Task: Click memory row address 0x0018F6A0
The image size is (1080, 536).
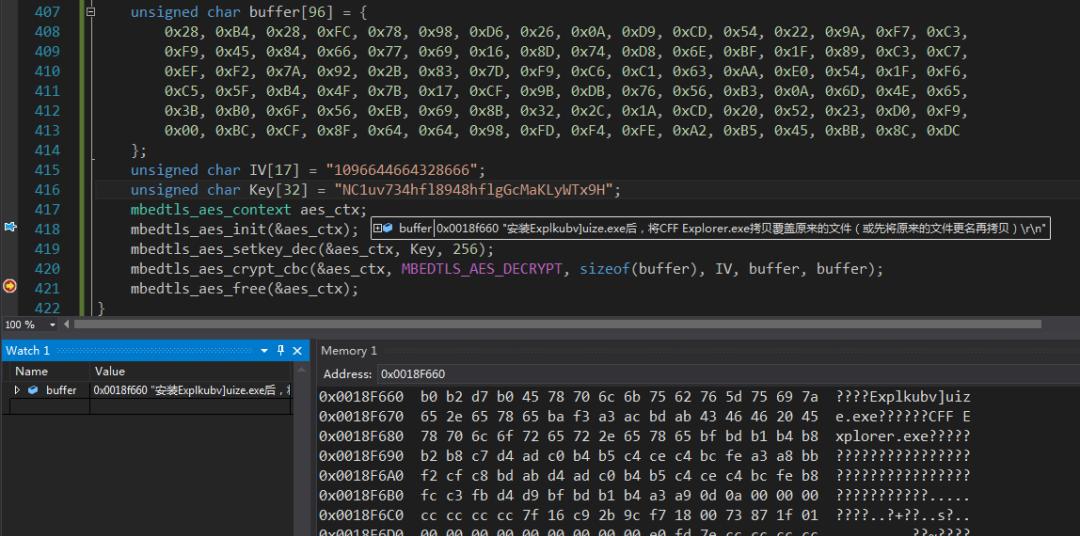Action: pos(361,475)
